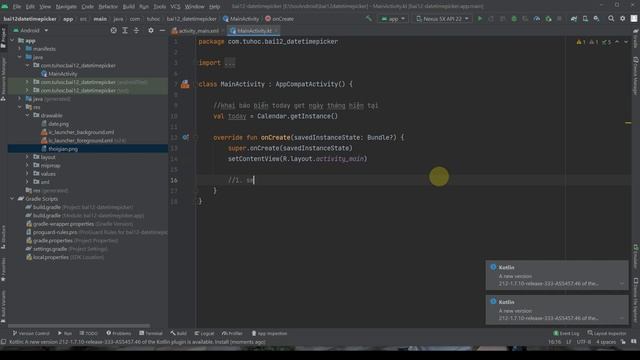Collapse the java folder
The width and height of the screenshot is (640, 360).
pyautogui.click(x=20, y=57)
